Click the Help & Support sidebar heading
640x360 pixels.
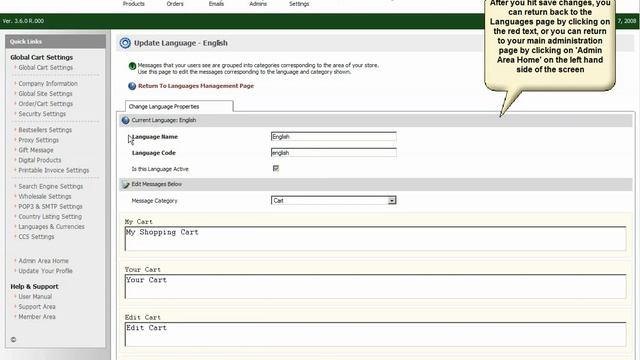(x=34, y=287)
